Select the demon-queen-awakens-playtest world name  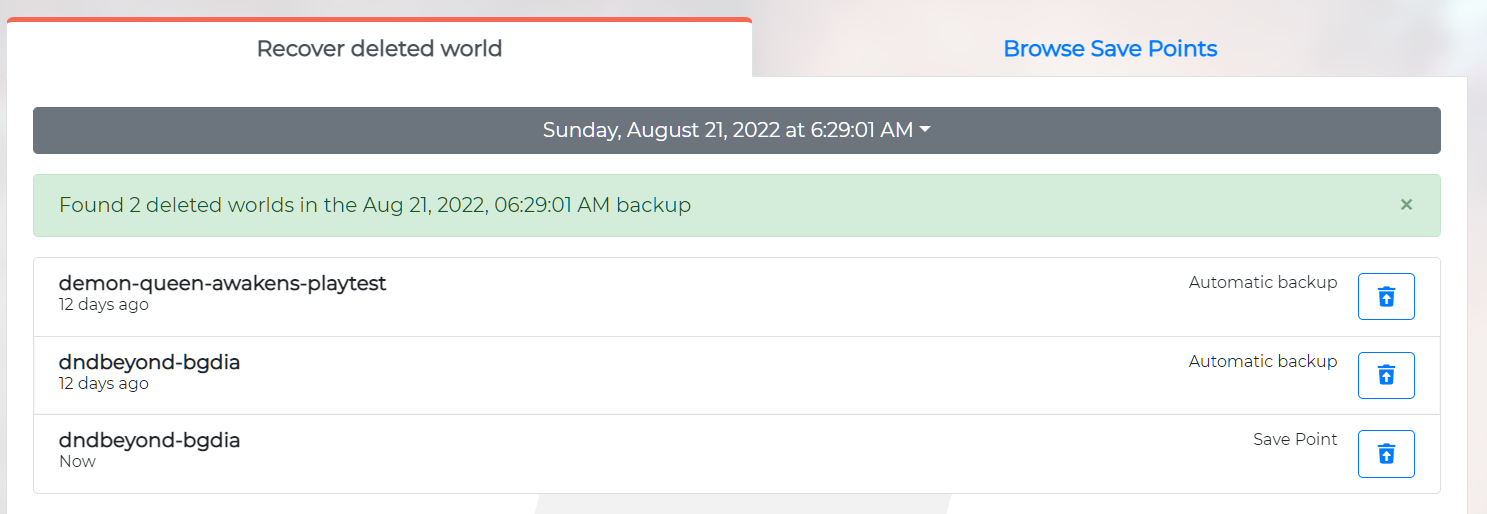click(222, 283)
